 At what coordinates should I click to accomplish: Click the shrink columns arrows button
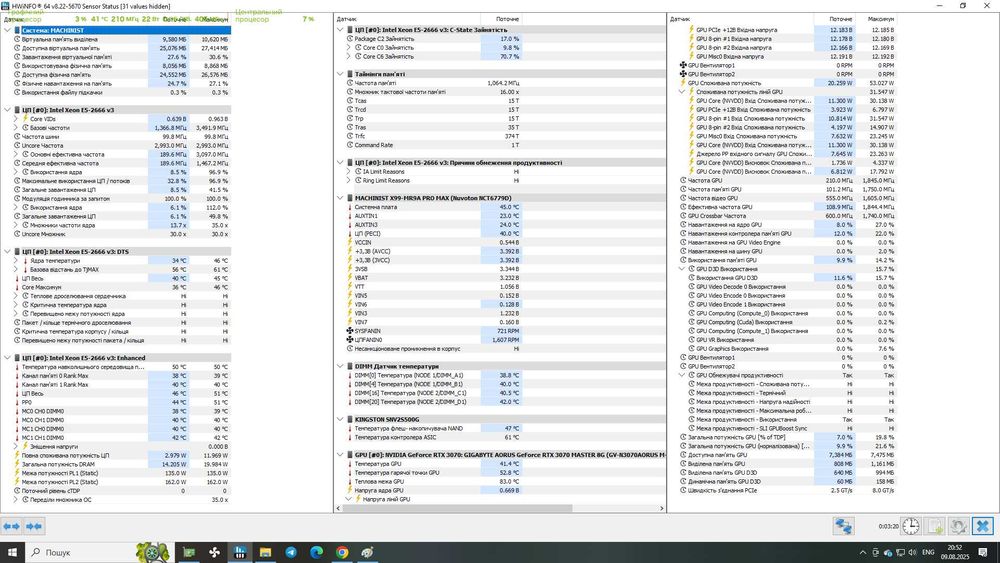(x=34, y=527)
